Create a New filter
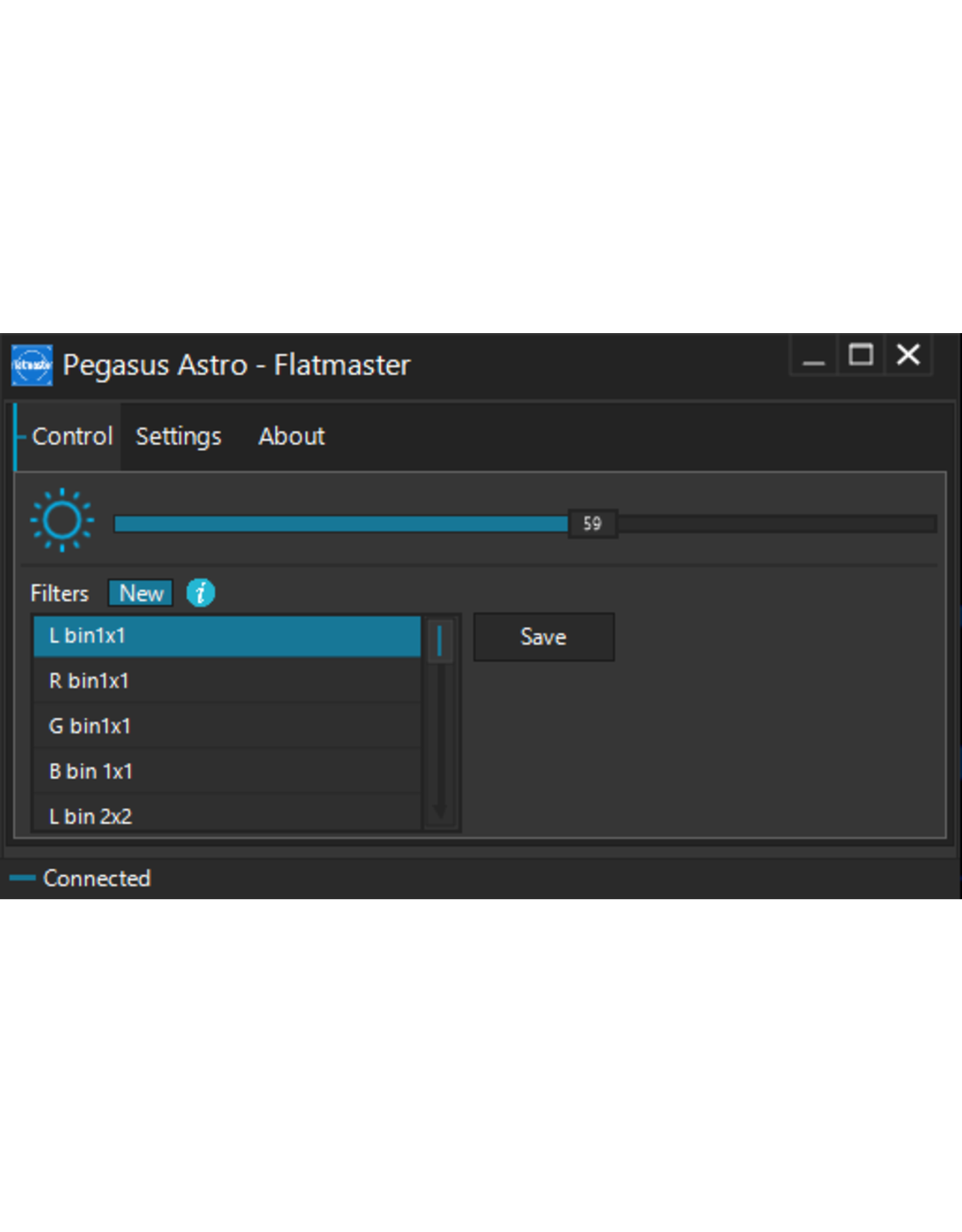 141,593
